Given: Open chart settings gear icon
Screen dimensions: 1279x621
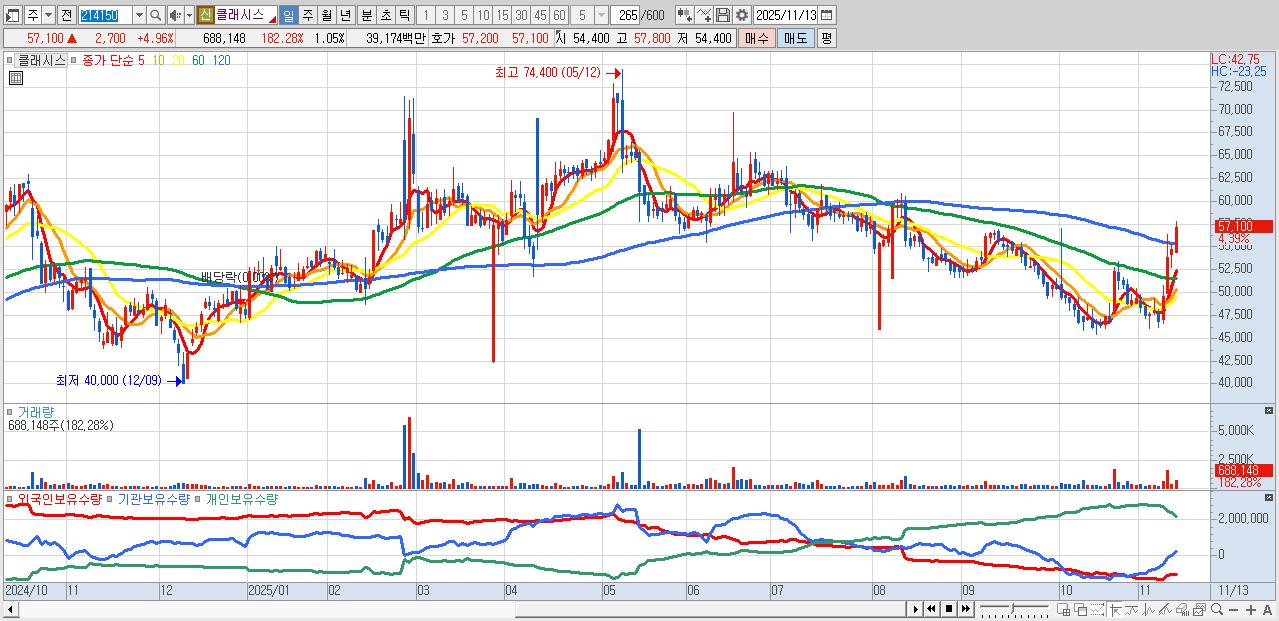Looking at the screenshot, I should point(742,15).
